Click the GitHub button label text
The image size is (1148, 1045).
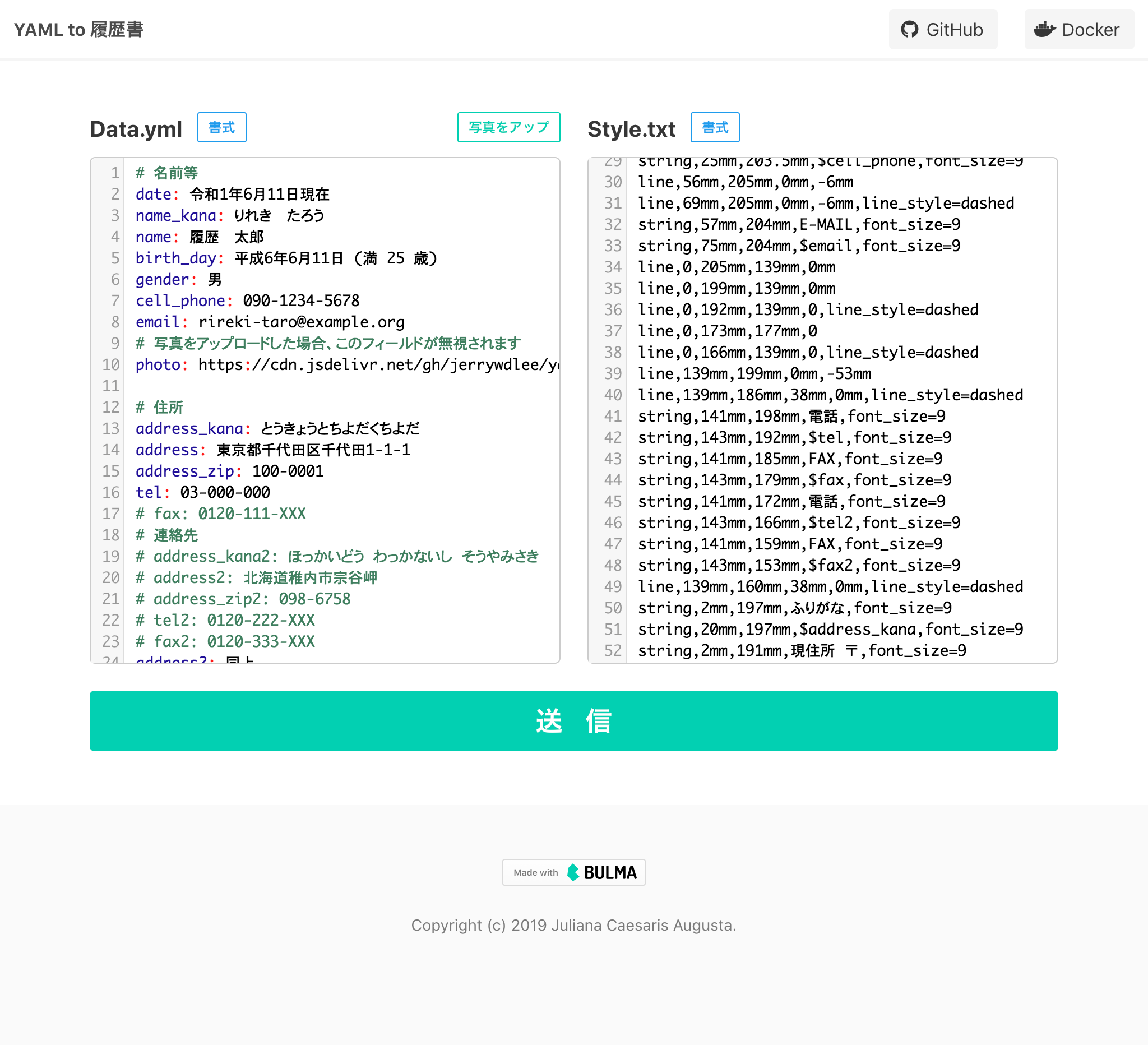[955, 29]
